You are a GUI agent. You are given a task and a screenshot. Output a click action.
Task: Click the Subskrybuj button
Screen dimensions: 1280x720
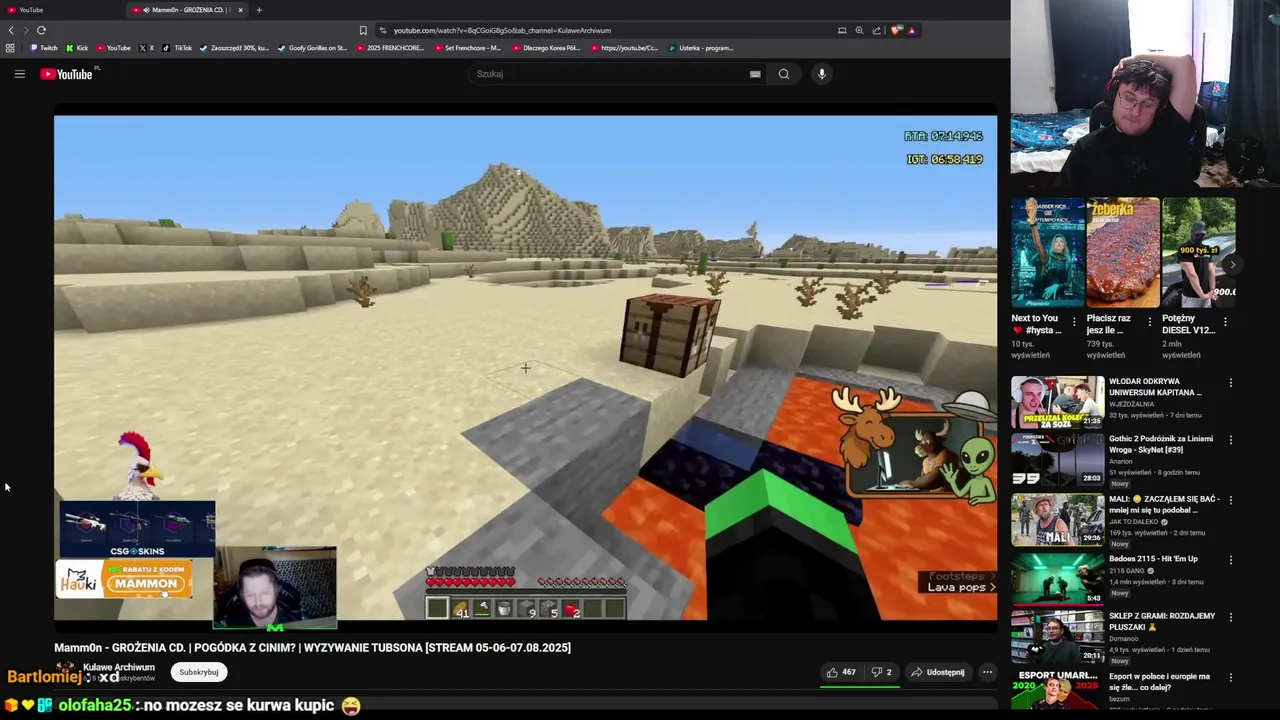click(199, 672)
